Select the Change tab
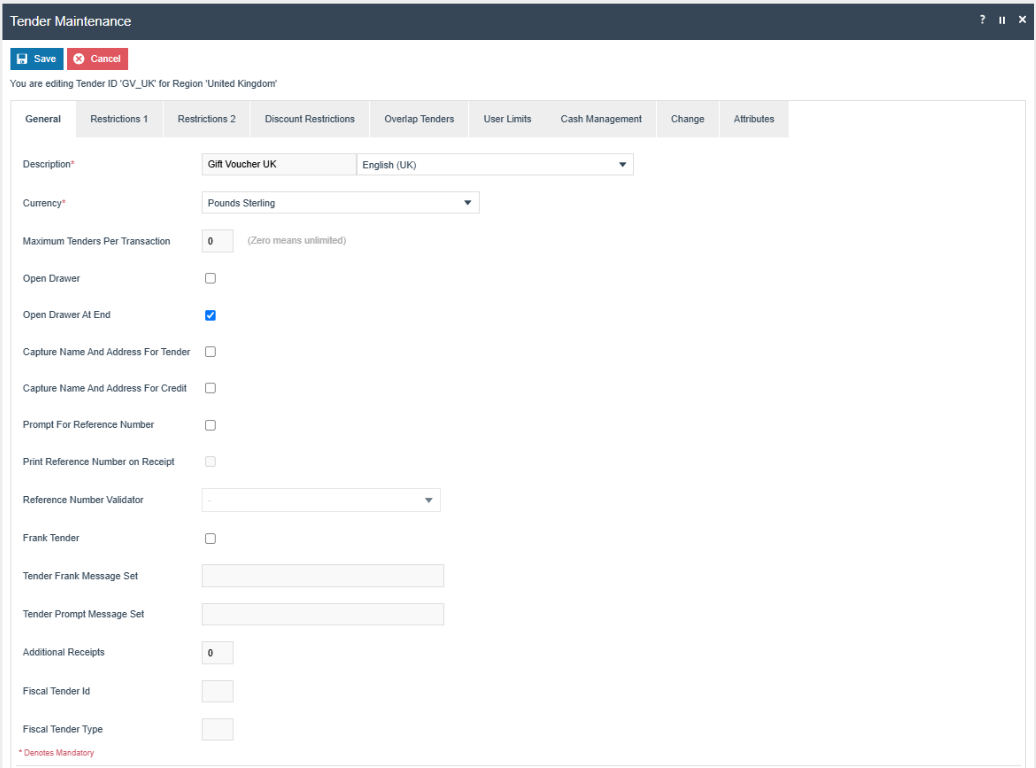Viewport: 1036px width, 768px height. coord(688,119)
